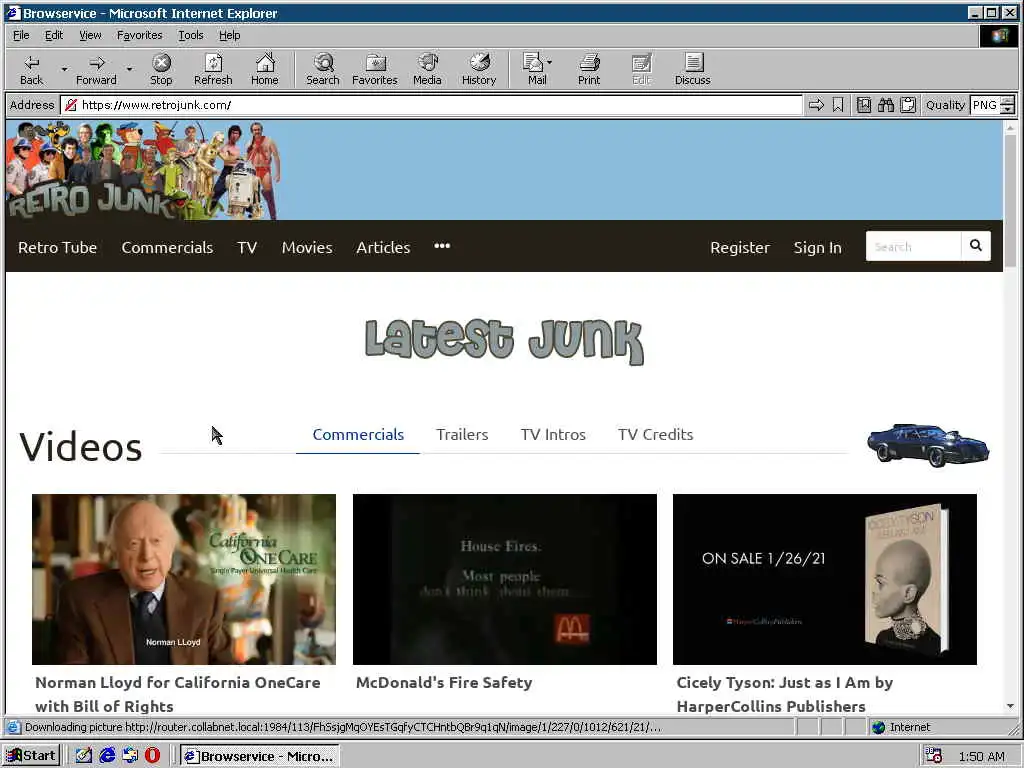Click the Forward toolbar button
1024x768 pixels.
coord(96,69)
